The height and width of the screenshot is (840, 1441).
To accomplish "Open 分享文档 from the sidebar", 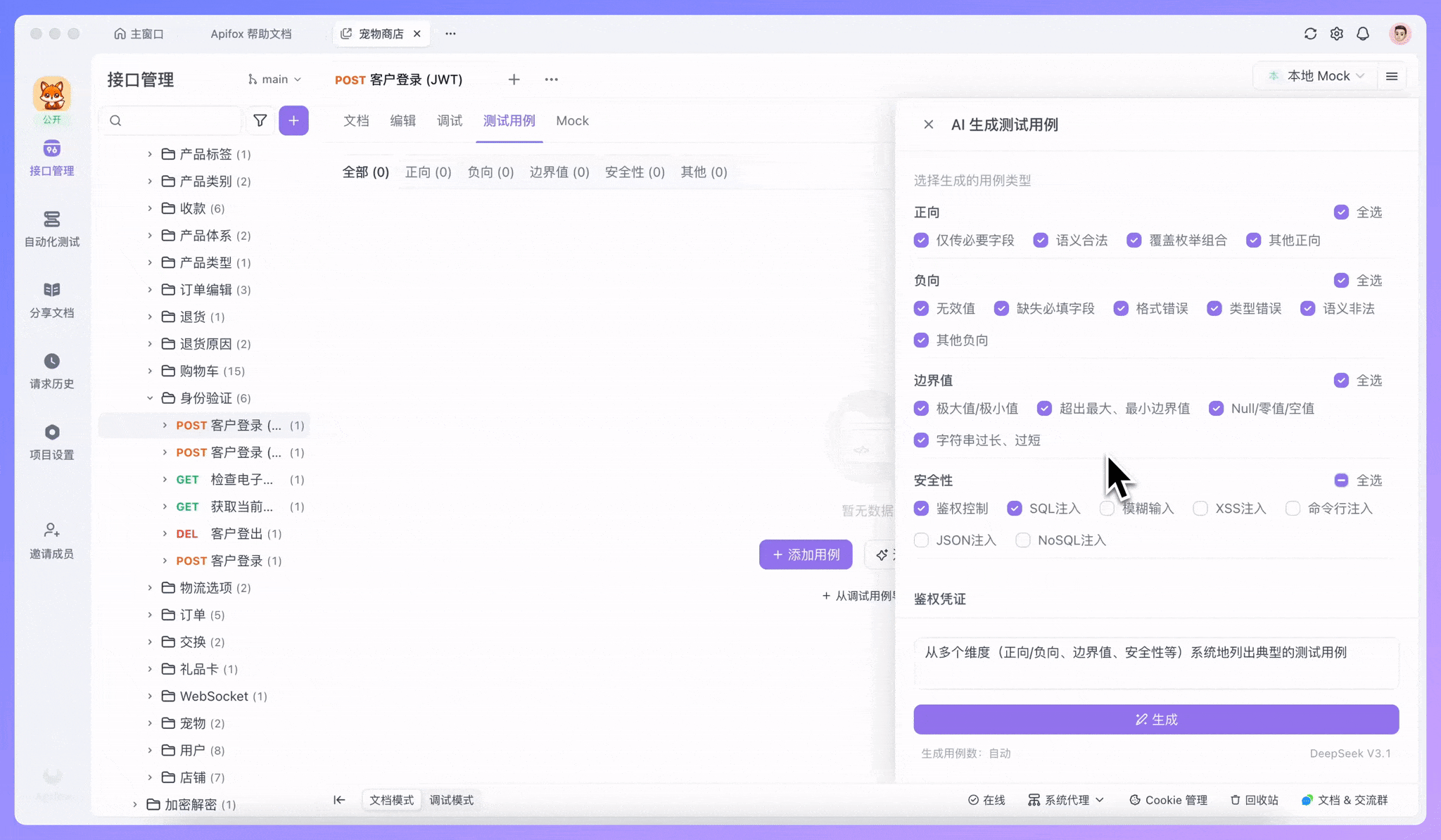I will tap(51, 298).
